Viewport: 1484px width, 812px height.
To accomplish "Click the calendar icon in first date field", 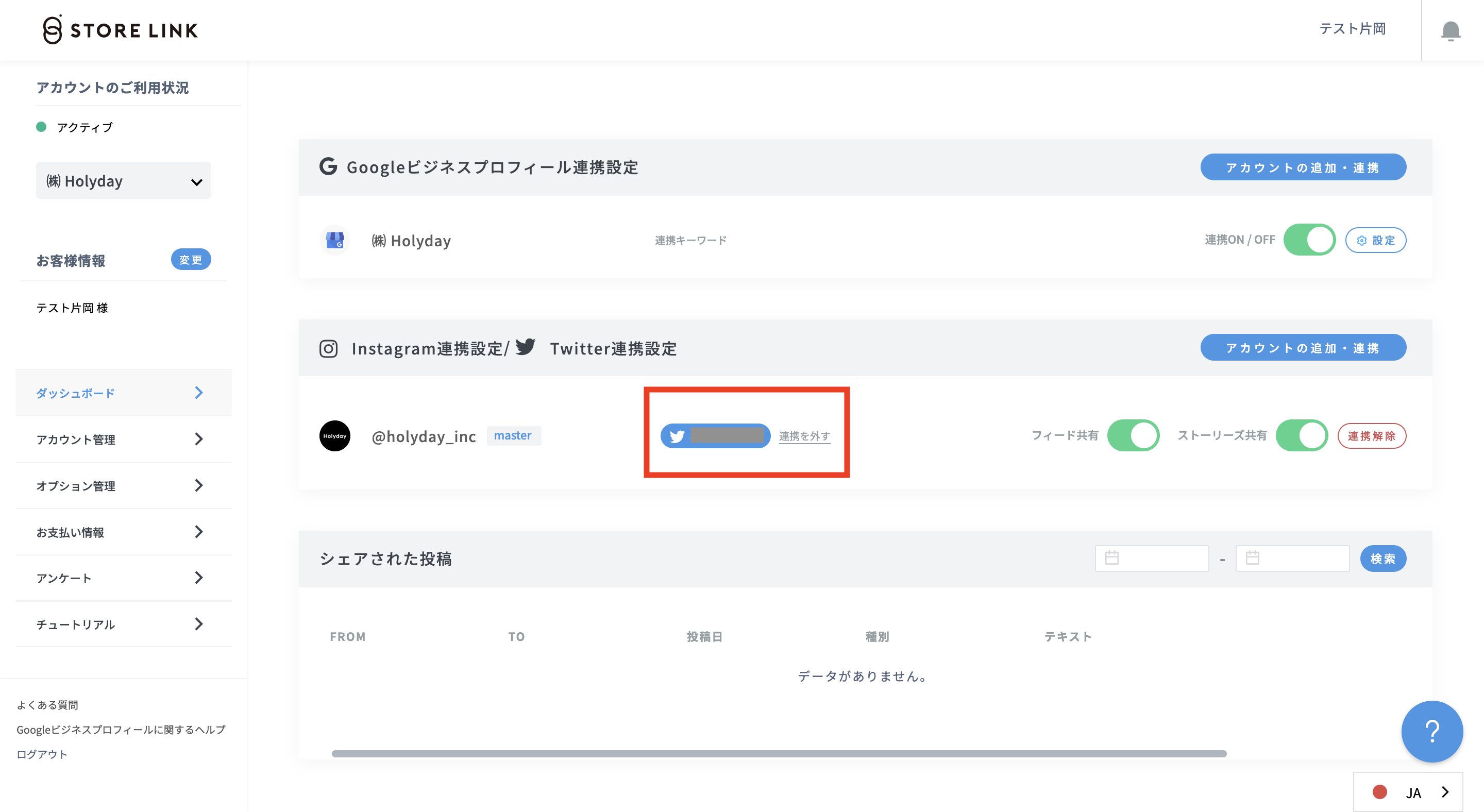I will (1112, 557).
